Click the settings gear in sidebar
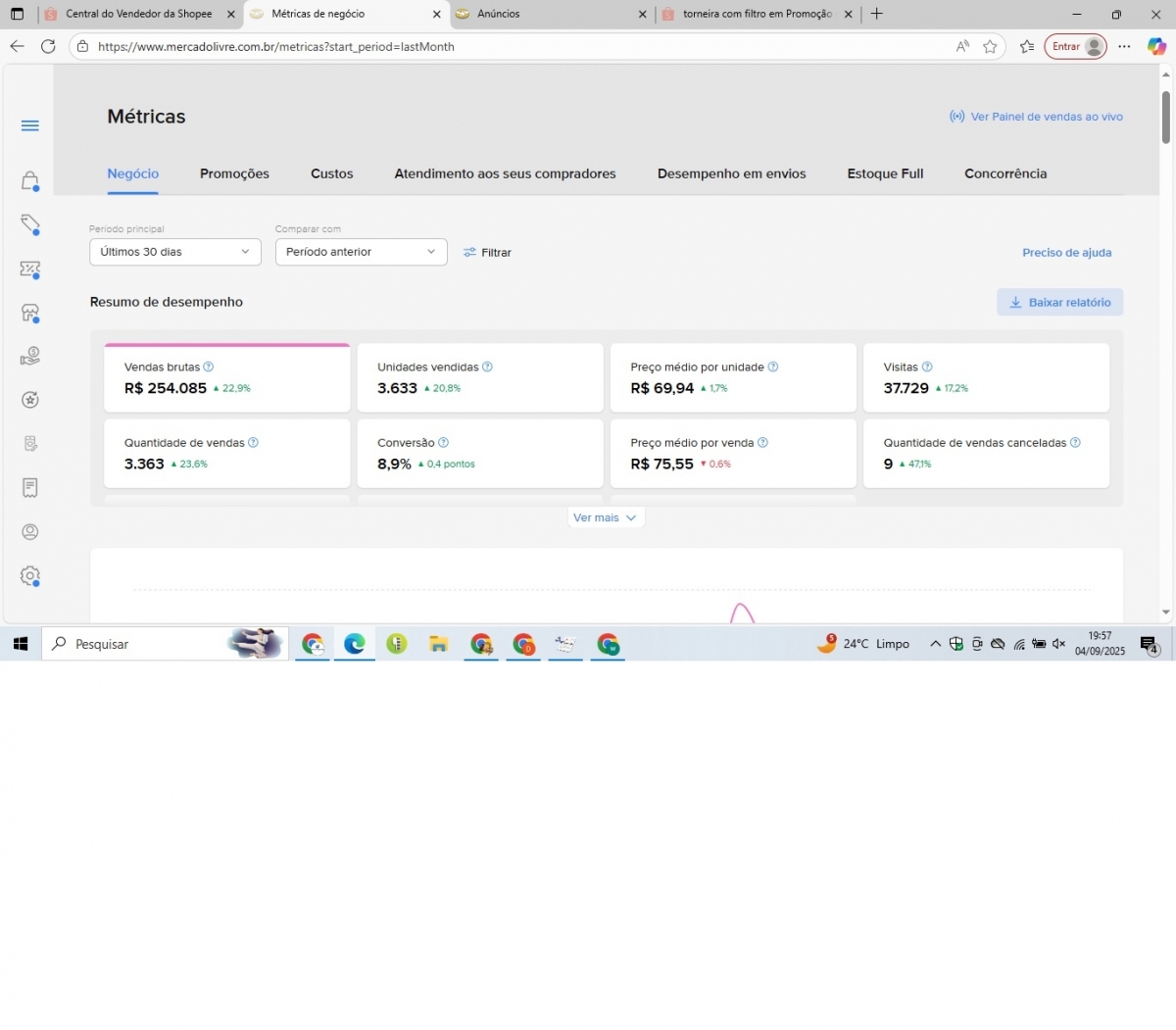This screenshot has height=1030, width=1176. click(x=30, y=576)
